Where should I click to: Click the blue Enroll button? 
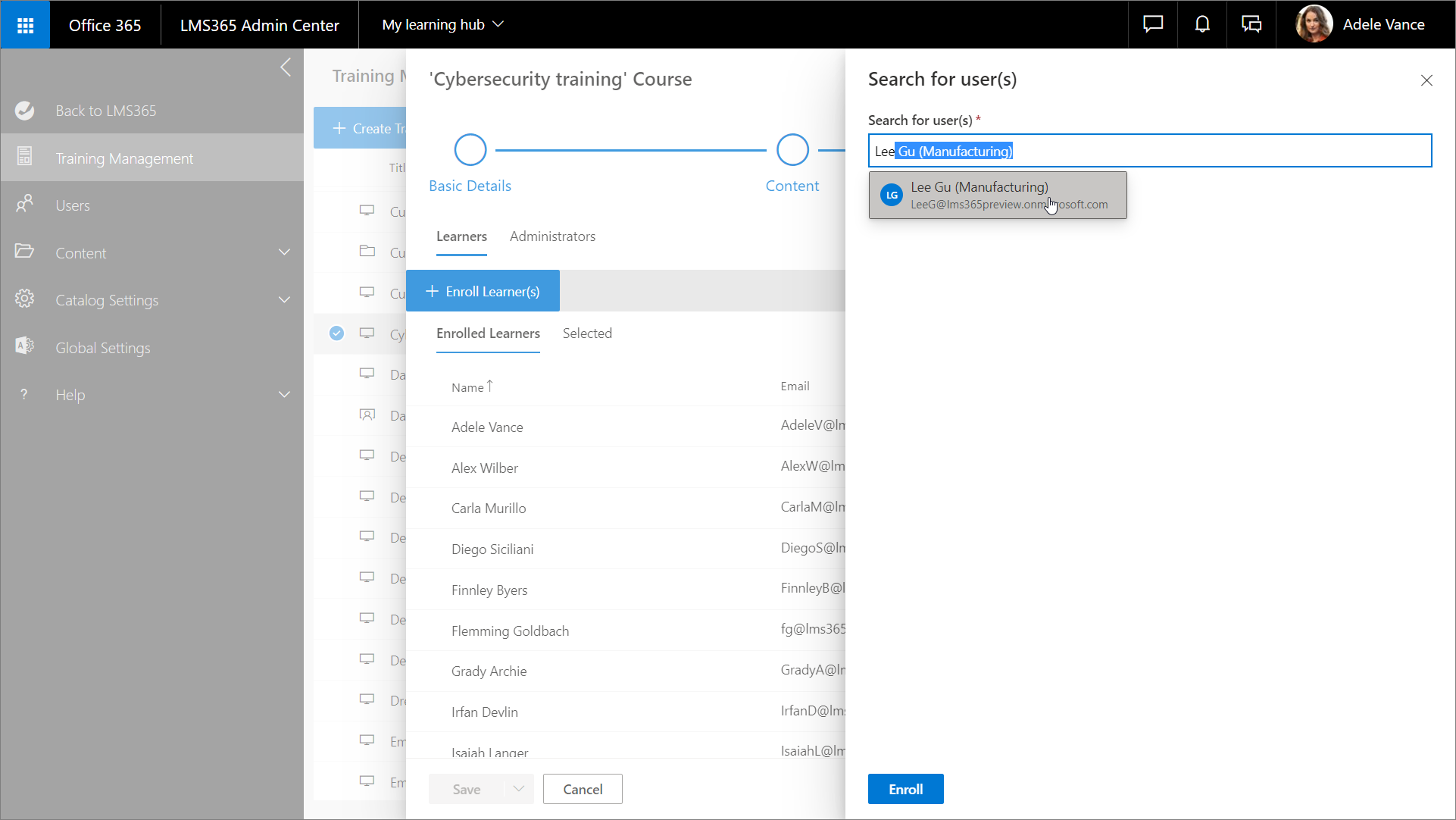tap(905, 789)
